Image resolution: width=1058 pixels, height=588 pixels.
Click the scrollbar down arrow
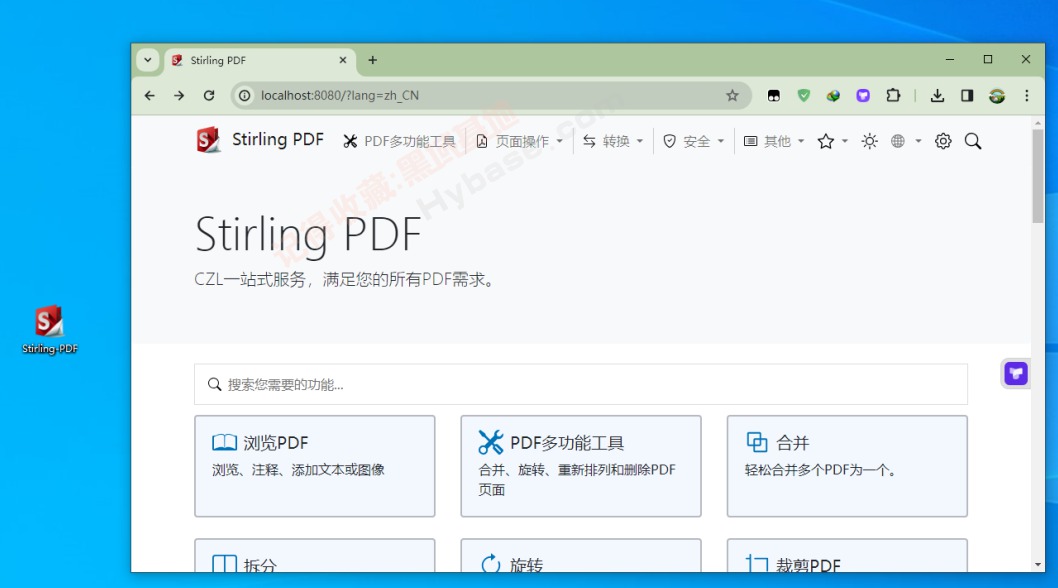click(1038, 564)
